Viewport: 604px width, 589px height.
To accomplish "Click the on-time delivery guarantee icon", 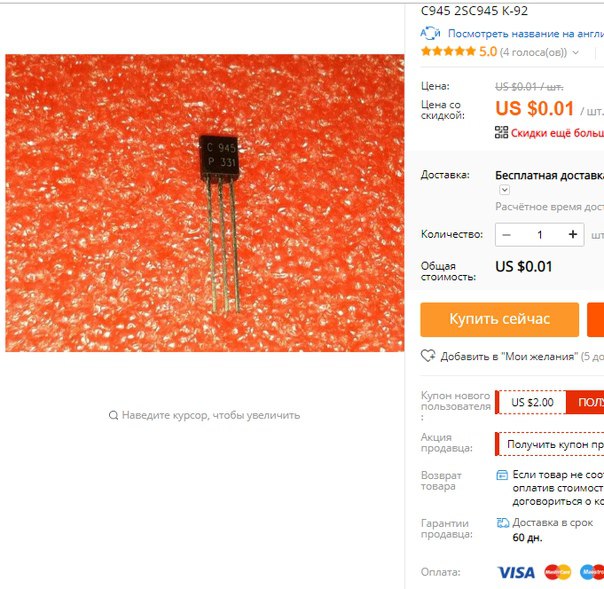I will [503, 523].
